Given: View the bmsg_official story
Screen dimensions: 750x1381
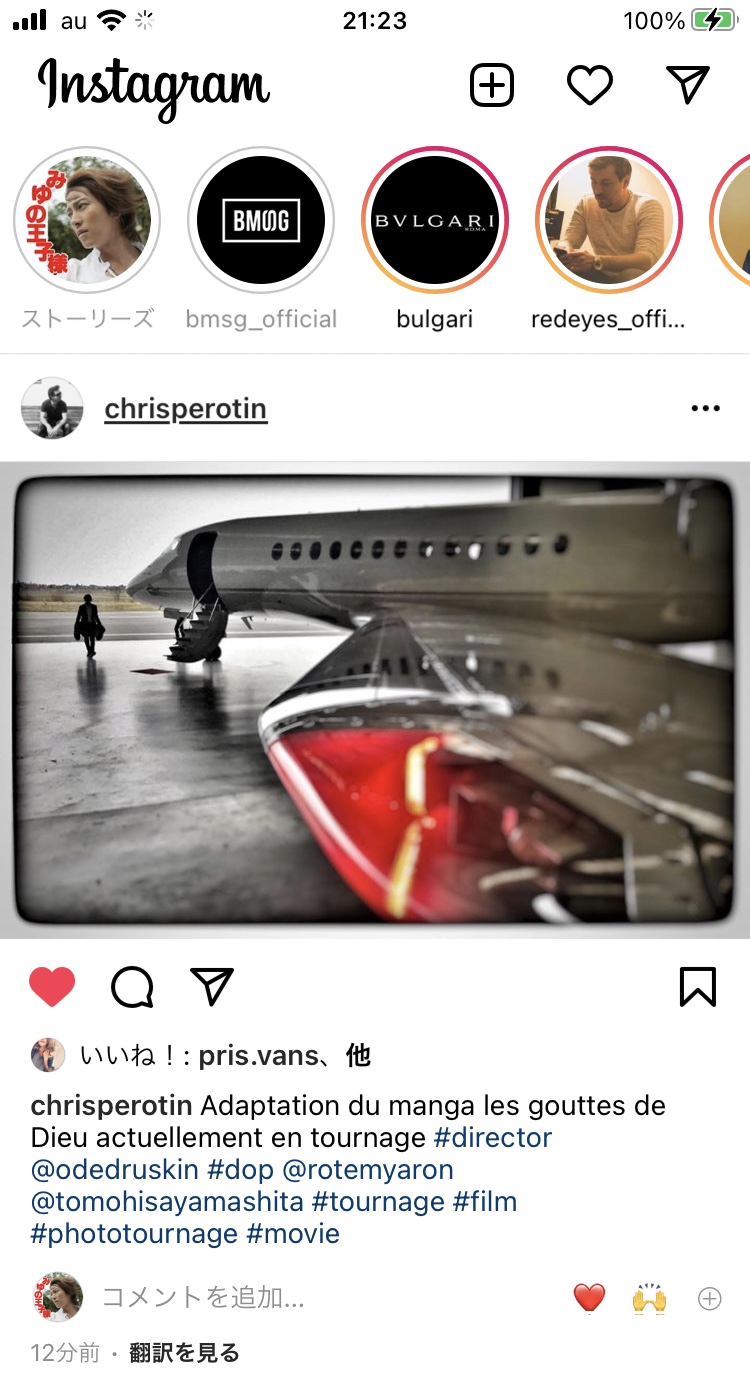Looking at the screenshot, I should click(x=261, y=220).
